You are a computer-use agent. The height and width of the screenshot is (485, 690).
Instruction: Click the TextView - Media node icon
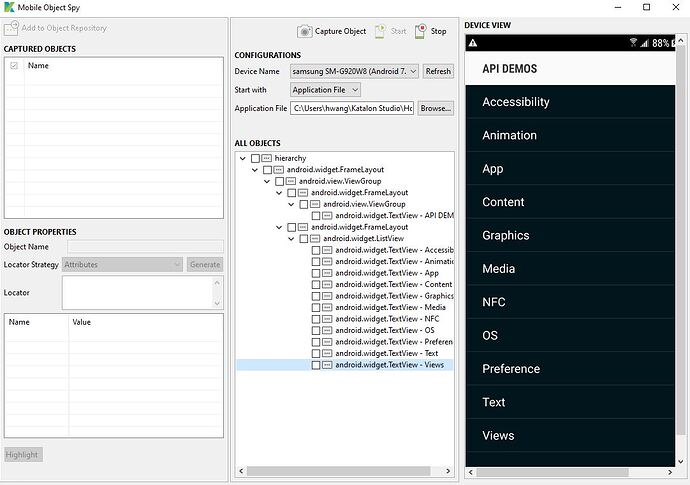click(328, 307)
